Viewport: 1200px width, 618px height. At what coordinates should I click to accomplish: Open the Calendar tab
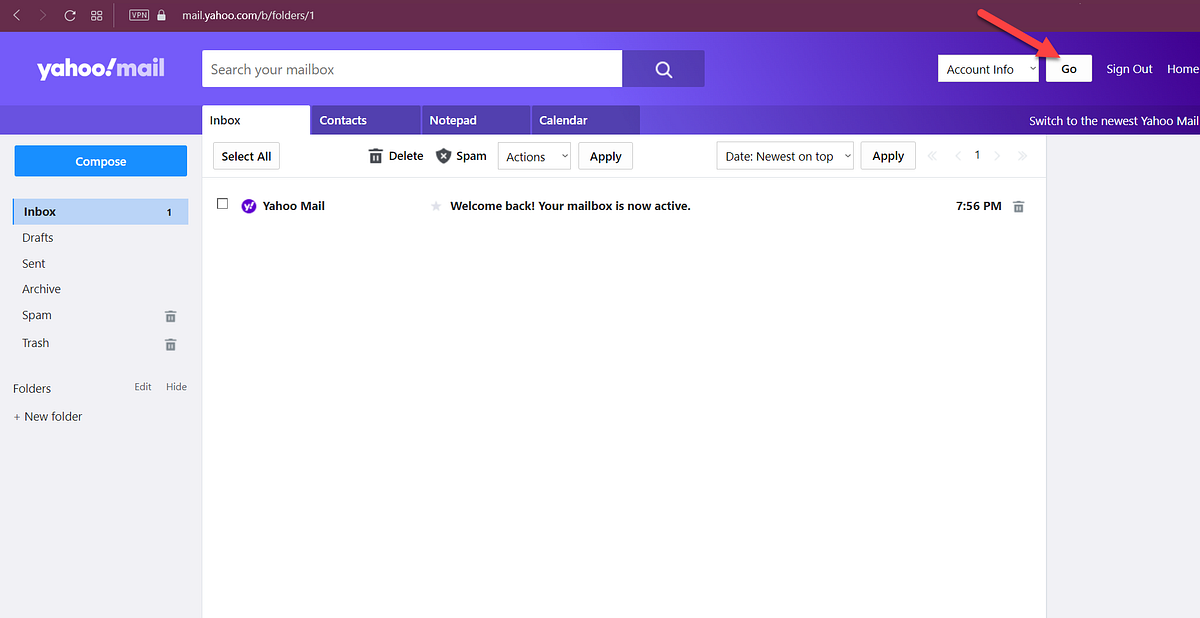(x=585, y=120)
